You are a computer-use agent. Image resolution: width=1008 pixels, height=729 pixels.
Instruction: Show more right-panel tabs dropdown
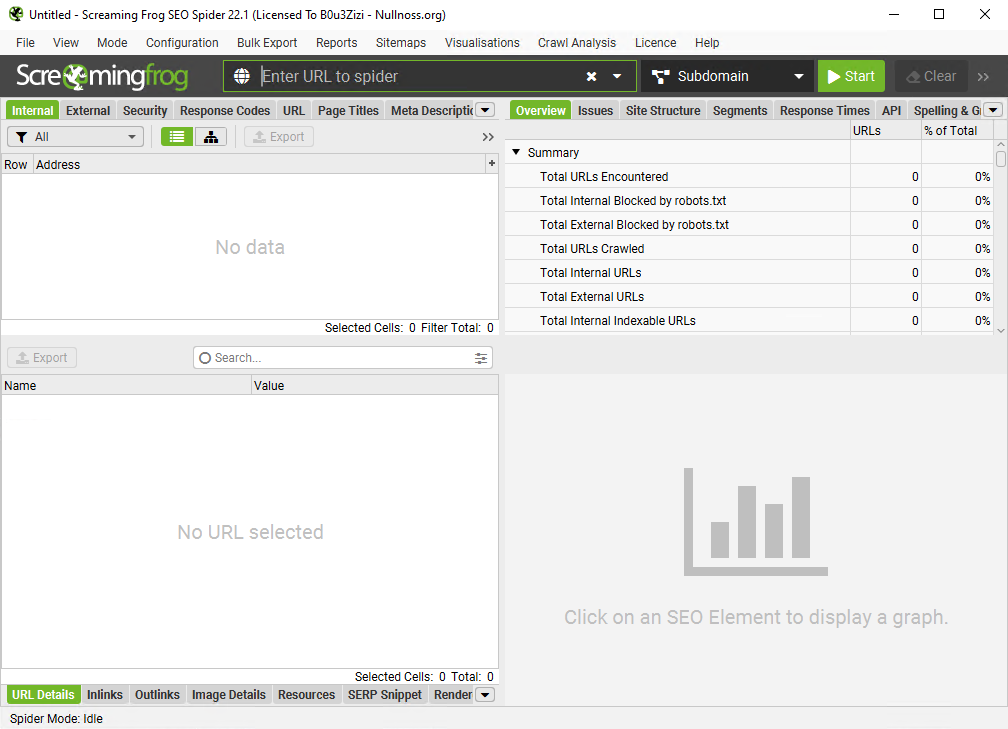993,110
